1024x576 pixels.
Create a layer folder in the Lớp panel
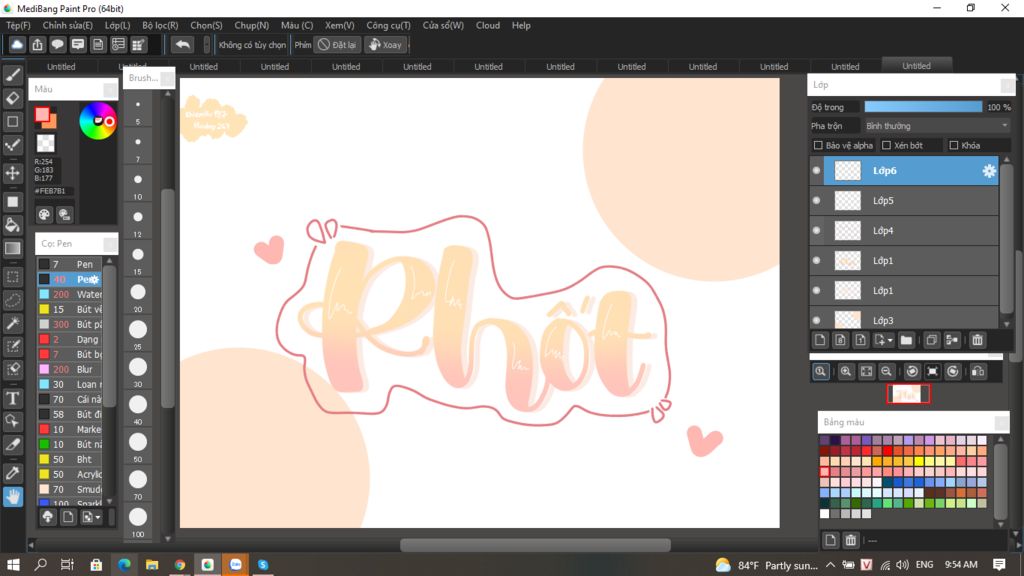click(906, 340)
